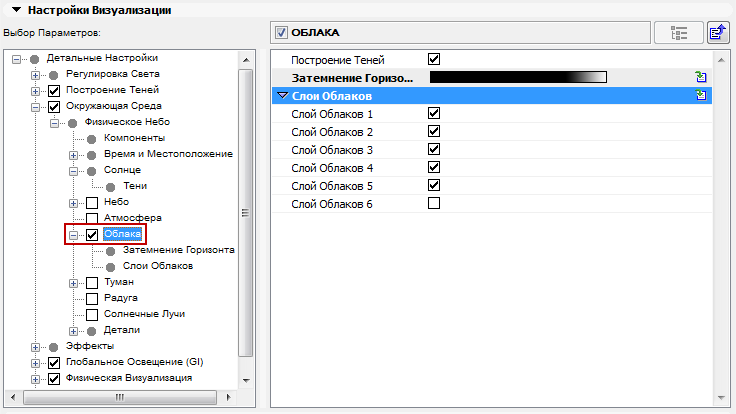The width and height of the screenshot is (736, 414).
Task: Click the green icon on Слои Облаков header
Action: click(x=701, y=95)
